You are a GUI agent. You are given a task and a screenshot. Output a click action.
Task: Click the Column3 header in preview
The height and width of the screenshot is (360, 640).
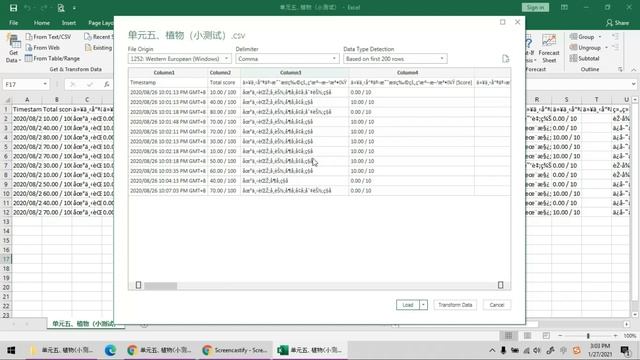pos(291,73)
